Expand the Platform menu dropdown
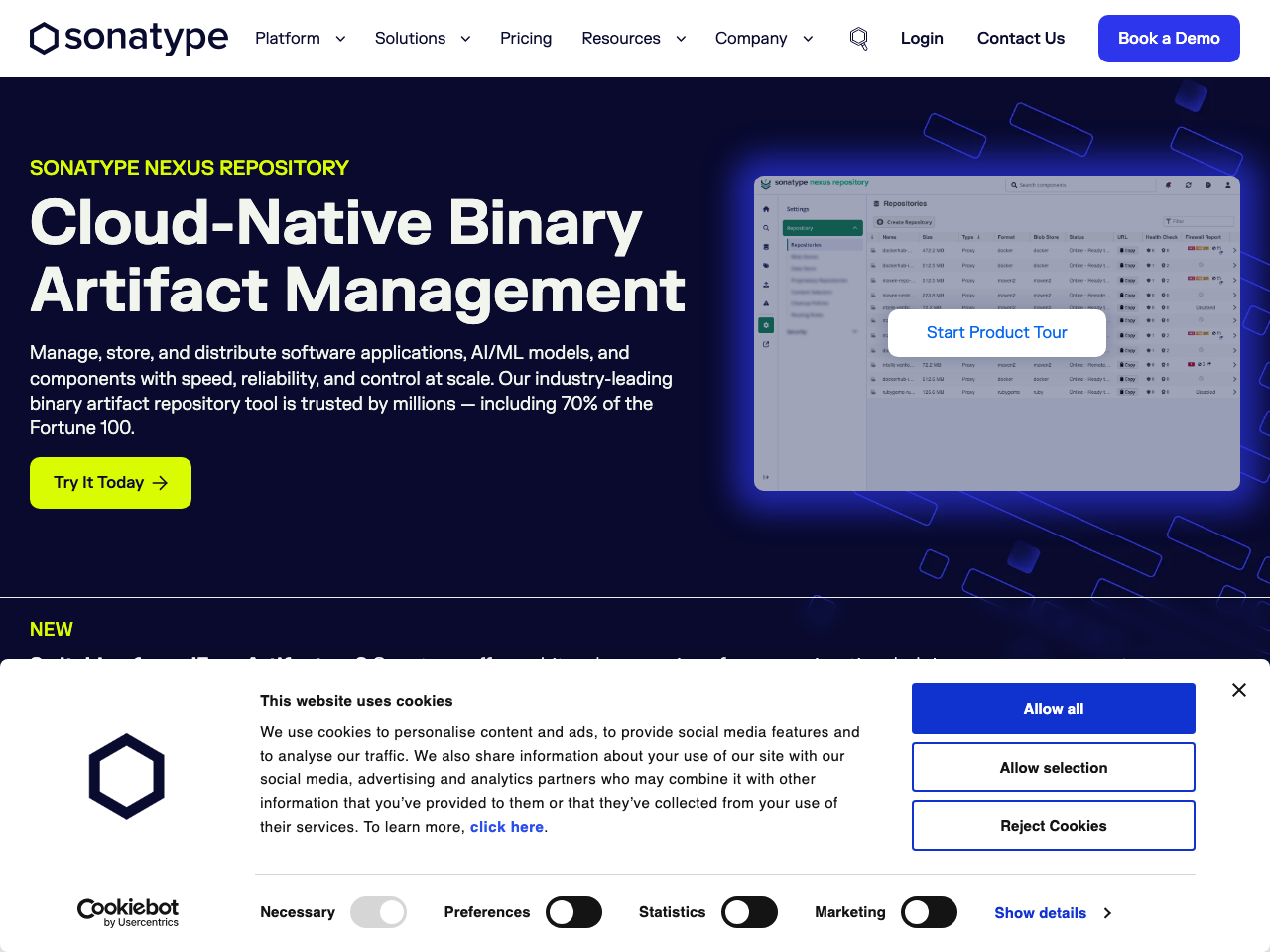This screenshot has width=1270, height=952. point(301,39)
